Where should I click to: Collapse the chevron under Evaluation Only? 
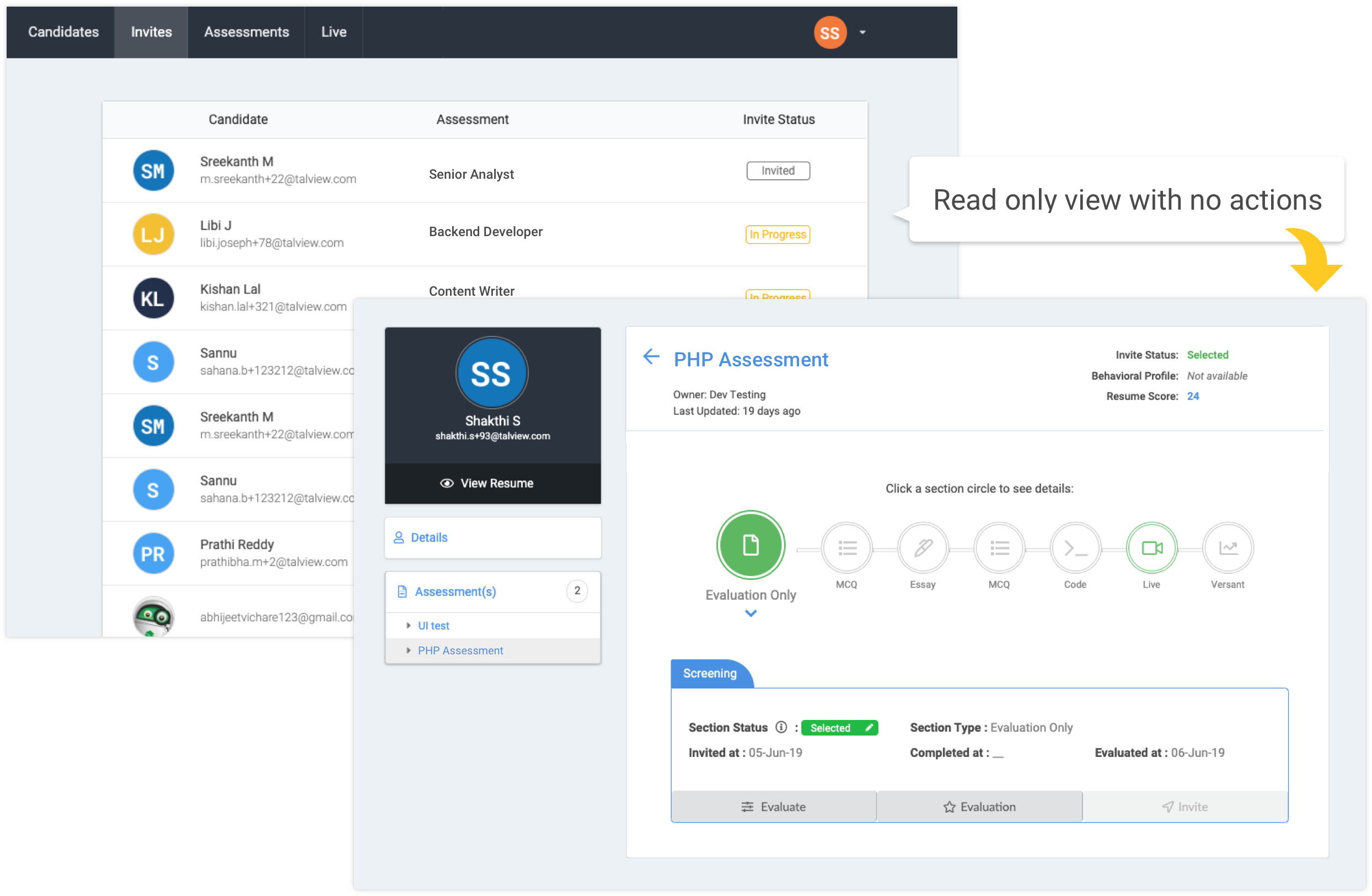point(751,614)
